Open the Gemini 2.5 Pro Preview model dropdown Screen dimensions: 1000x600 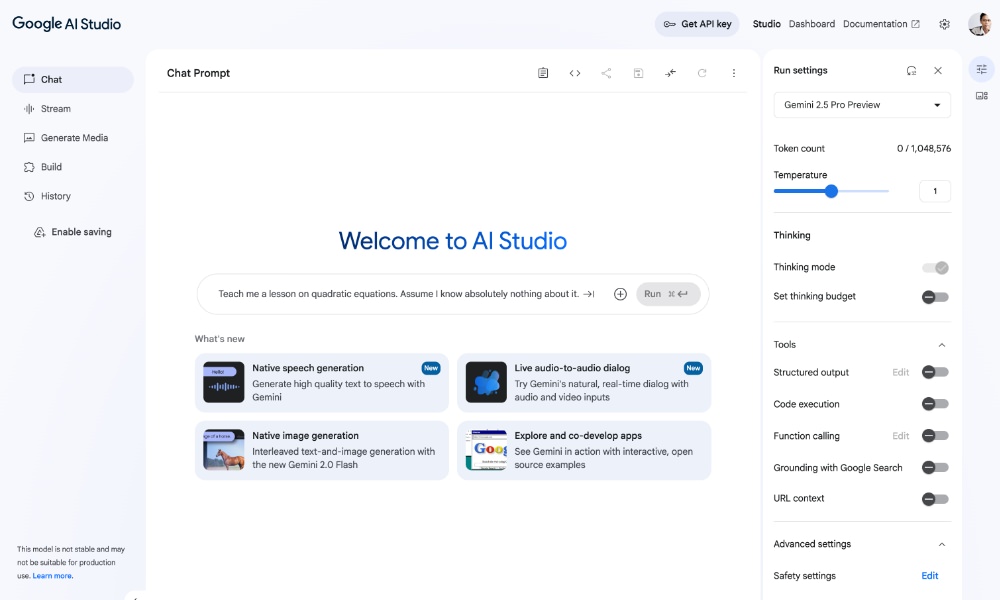point(861,104)
